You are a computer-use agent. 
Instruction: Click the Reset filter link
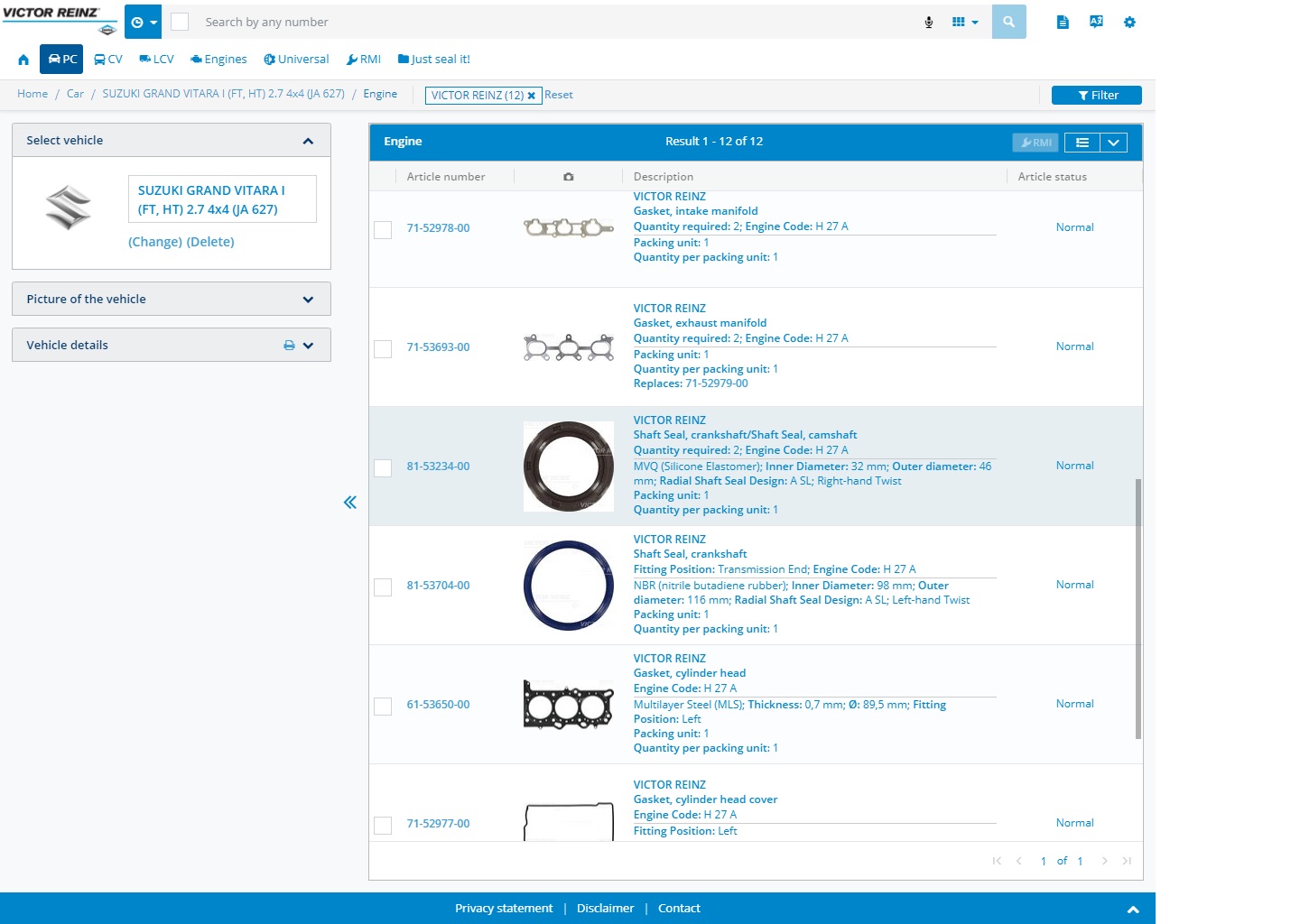tap(559, 95)
